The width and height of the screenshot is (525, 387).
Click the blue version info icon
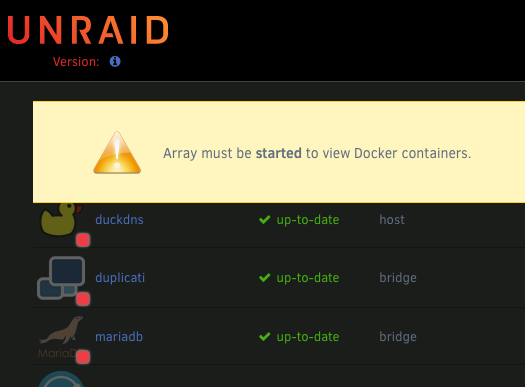click(x=115, y=62)
